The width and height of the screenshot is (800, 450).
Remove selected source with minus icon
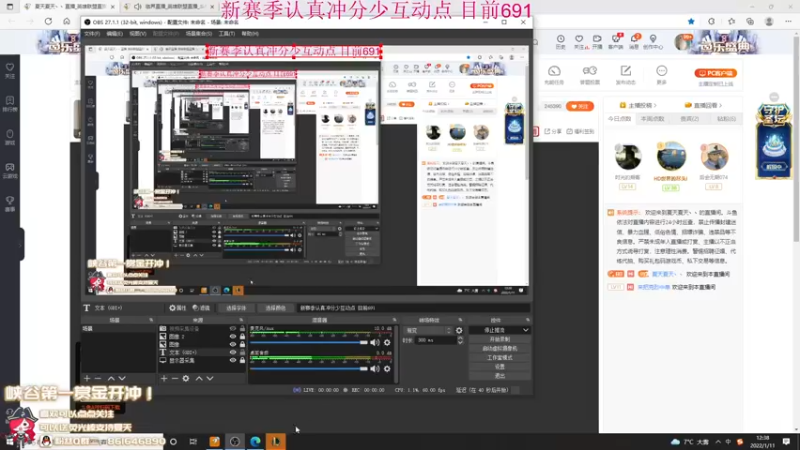tap(174, 379)
